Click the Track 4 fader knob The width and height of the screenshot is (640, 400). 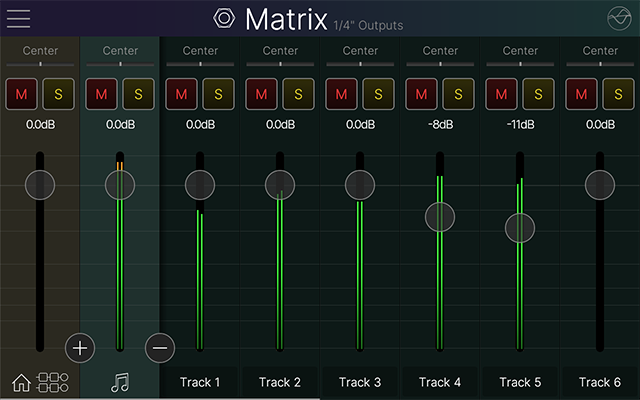coord(440,217)
